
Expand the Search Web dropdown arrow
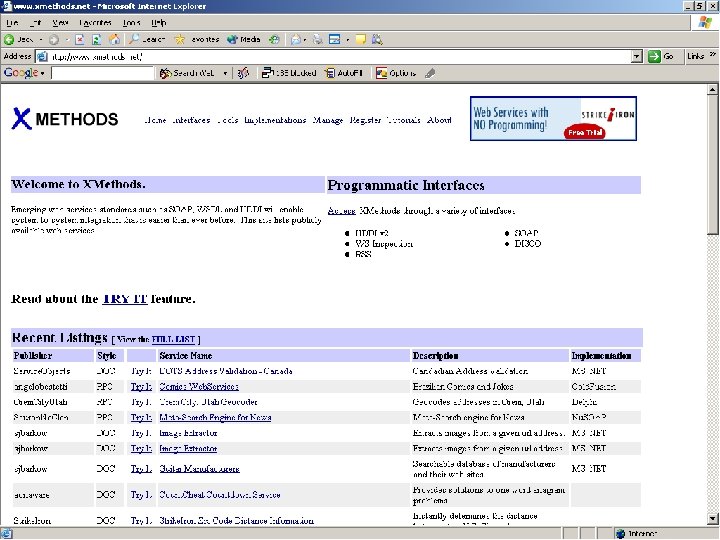pos(225,73)
